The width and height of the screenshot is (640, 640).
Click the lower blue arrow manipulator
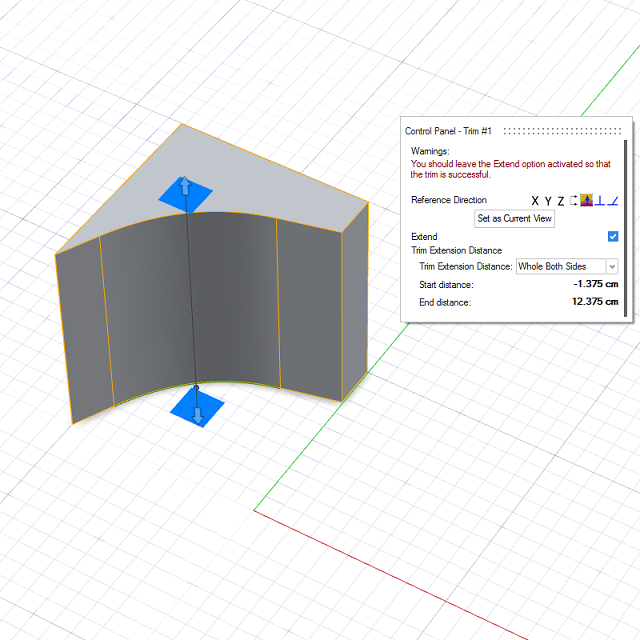[197, 410]
